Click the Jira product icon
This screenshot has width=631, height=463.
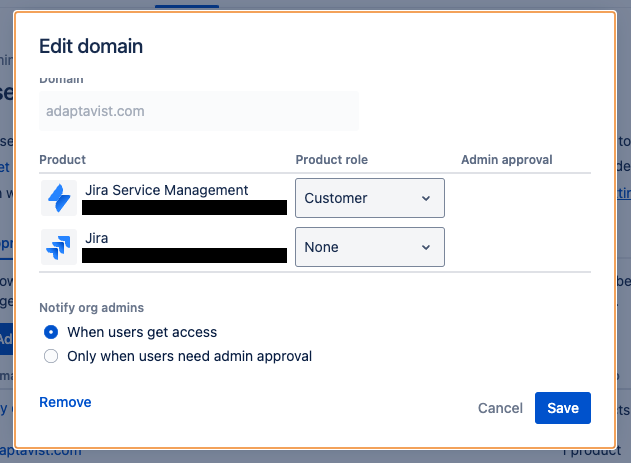tap(59, 247)
